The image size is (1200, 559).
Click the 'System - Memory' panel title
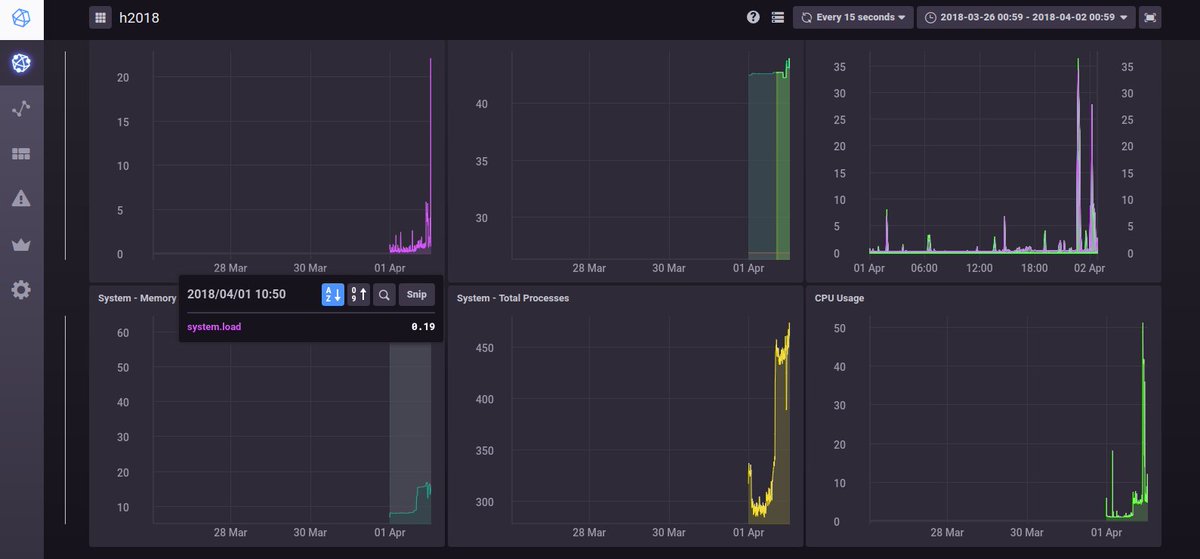click(x=137, y=298)
